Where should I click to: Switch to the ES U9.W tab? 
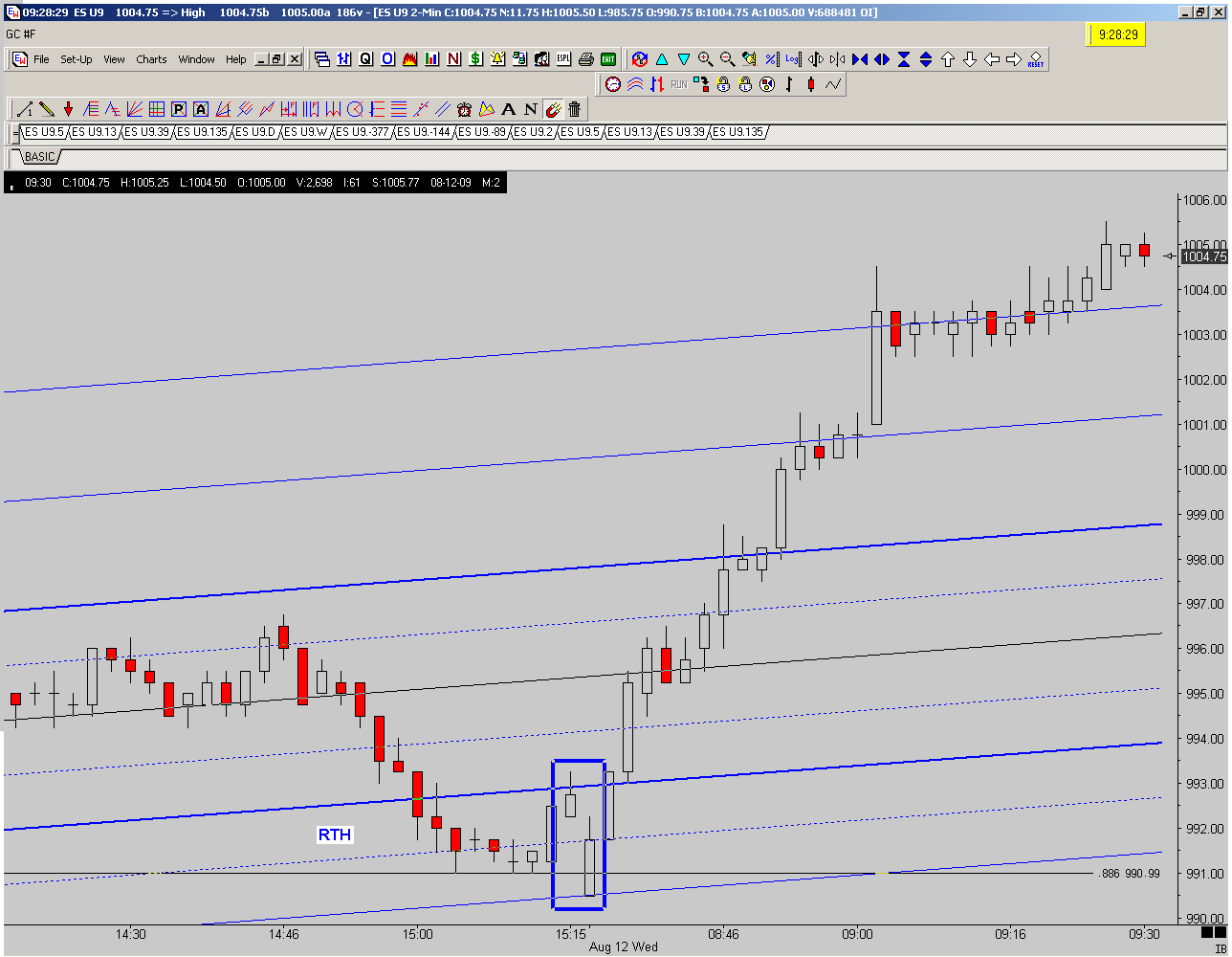[306, 132]
